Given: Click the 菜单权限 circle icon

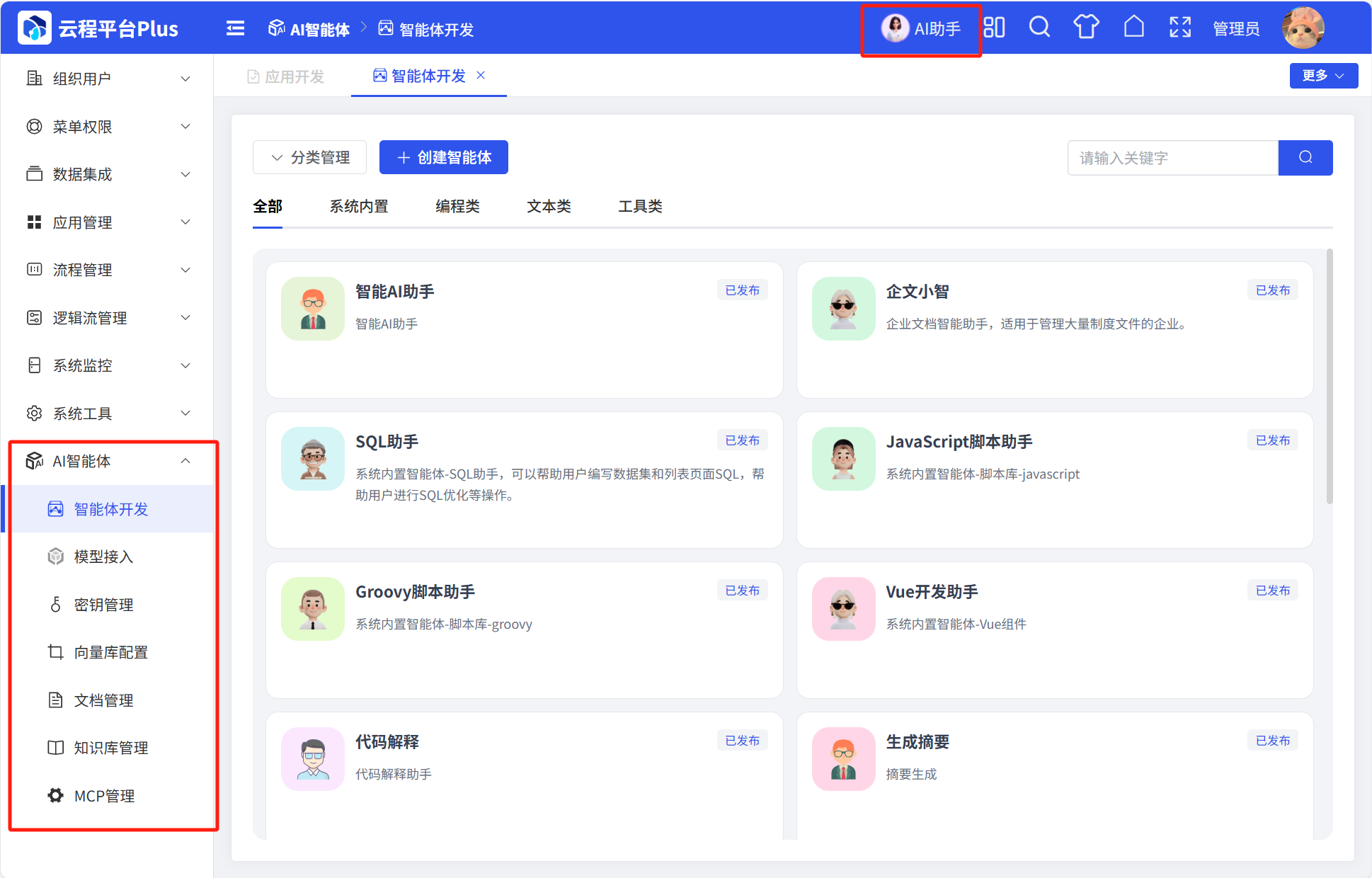Looking at the screenshot, I should coord(34,126).
